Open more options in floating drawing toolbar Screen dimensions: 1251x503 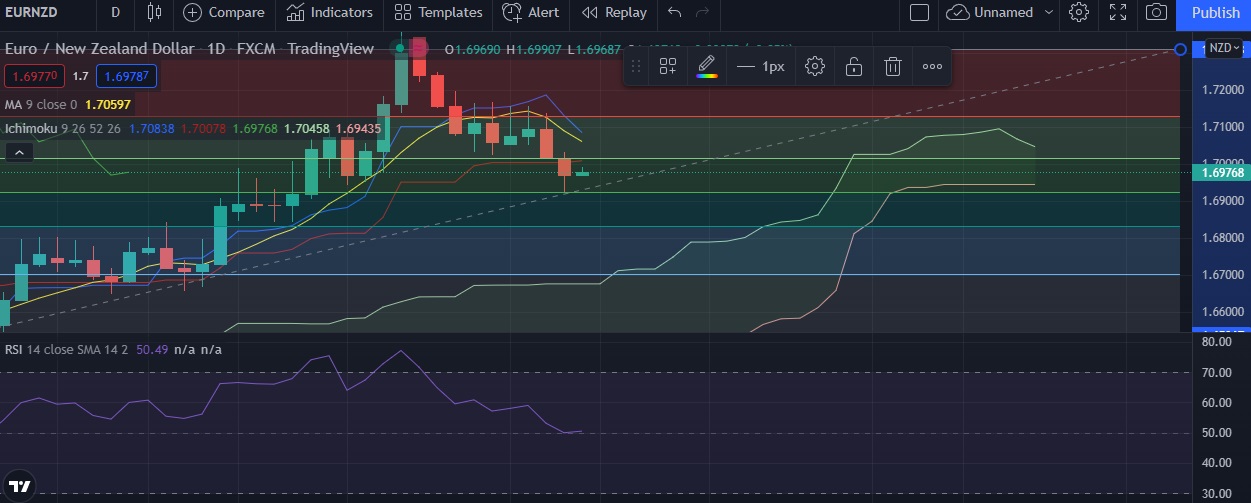(932, 67)
